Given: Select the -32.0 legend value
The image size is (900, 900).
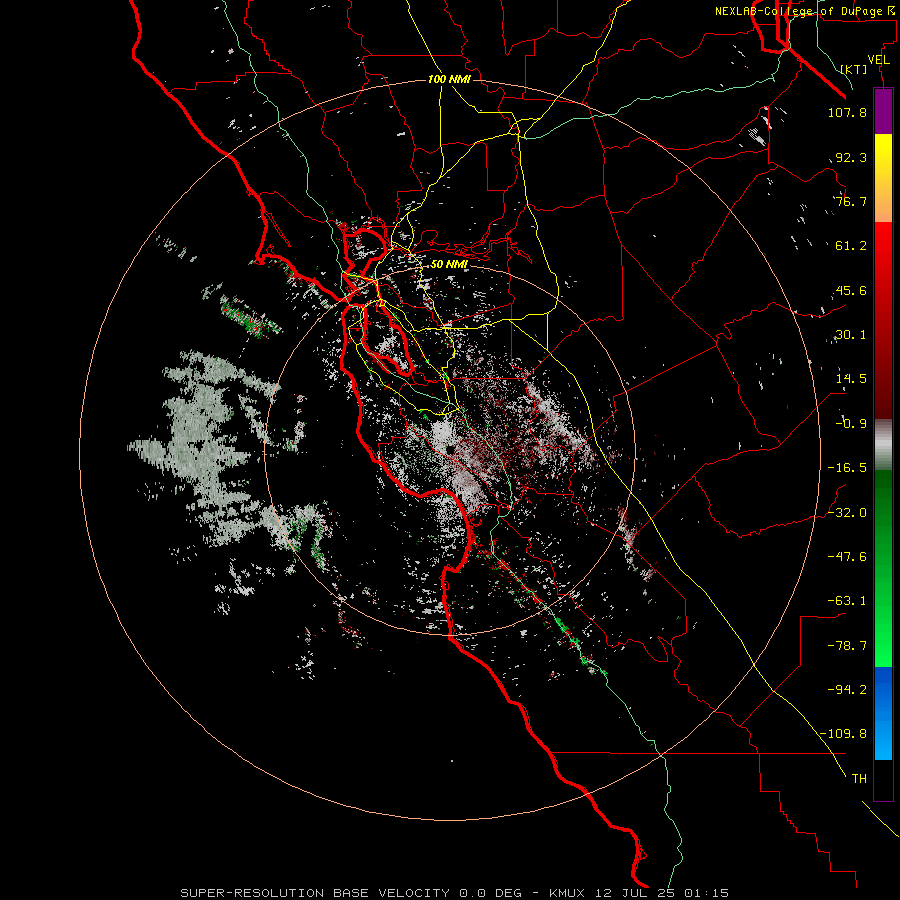Looking at the screenshot, I should click(847, 513).
